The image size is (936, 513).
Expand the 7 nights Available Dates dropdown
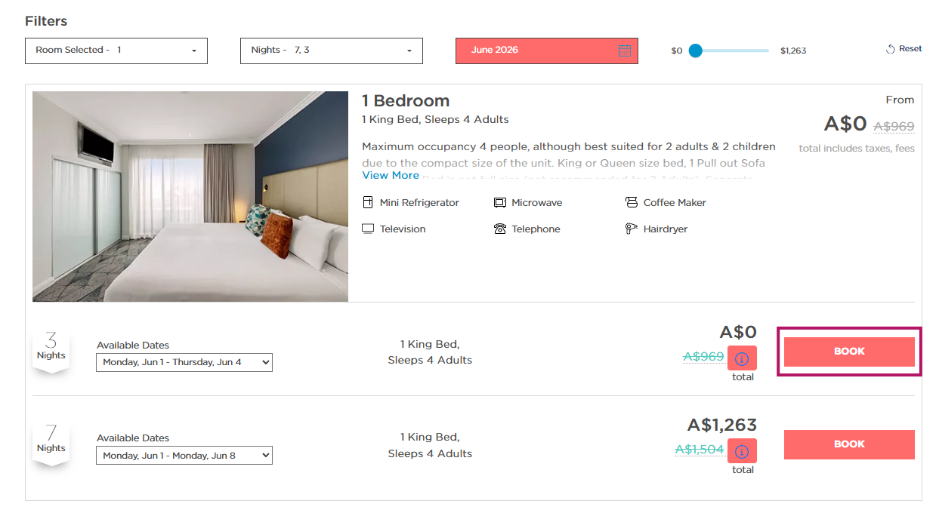pyautogui.click(x=184, y=456)
